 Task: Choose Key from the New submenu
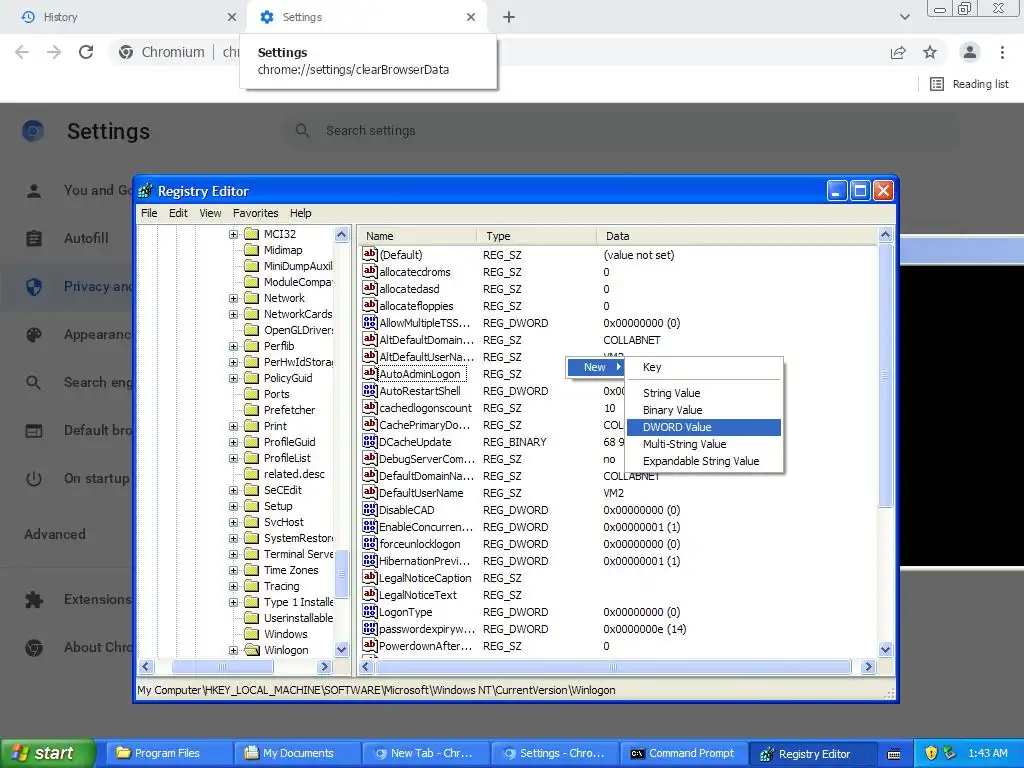click(703, 367)
